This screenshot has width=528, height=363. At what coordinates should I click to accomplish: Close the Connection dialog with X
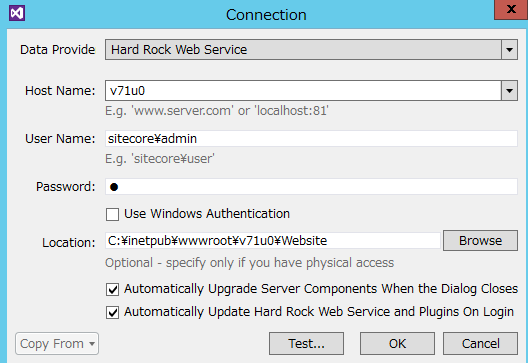511,9
